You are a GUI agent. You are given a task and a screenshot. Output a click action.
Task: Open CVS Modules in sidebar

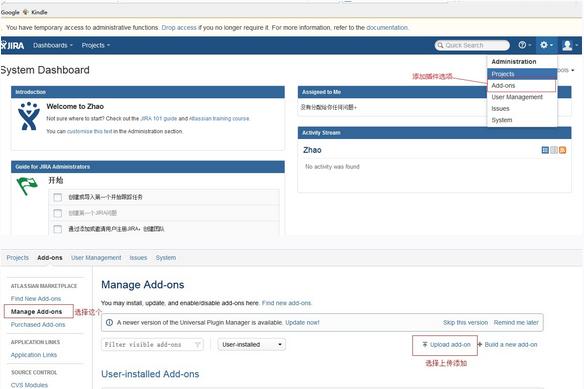[29, 385]
